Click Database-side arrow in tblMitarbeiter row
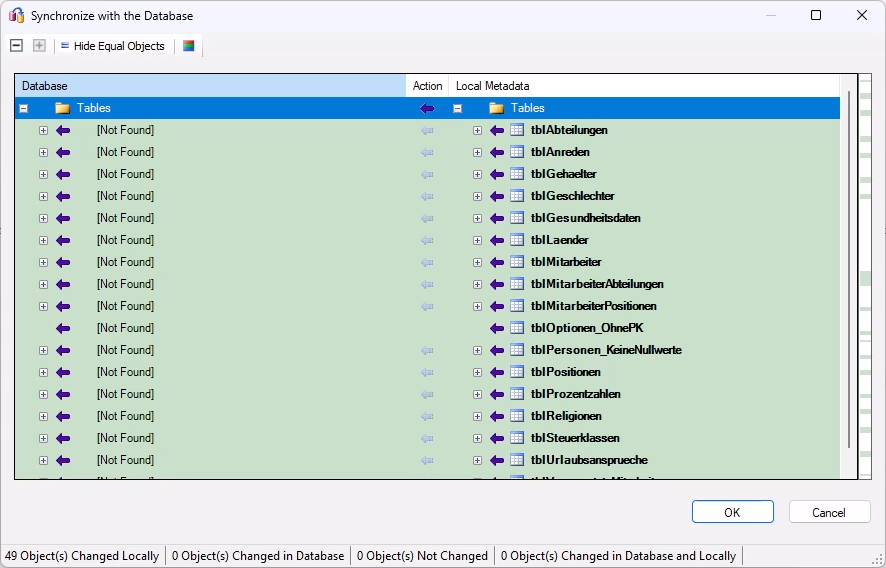The height and width of the screenshot is (568, 886). 63,262
